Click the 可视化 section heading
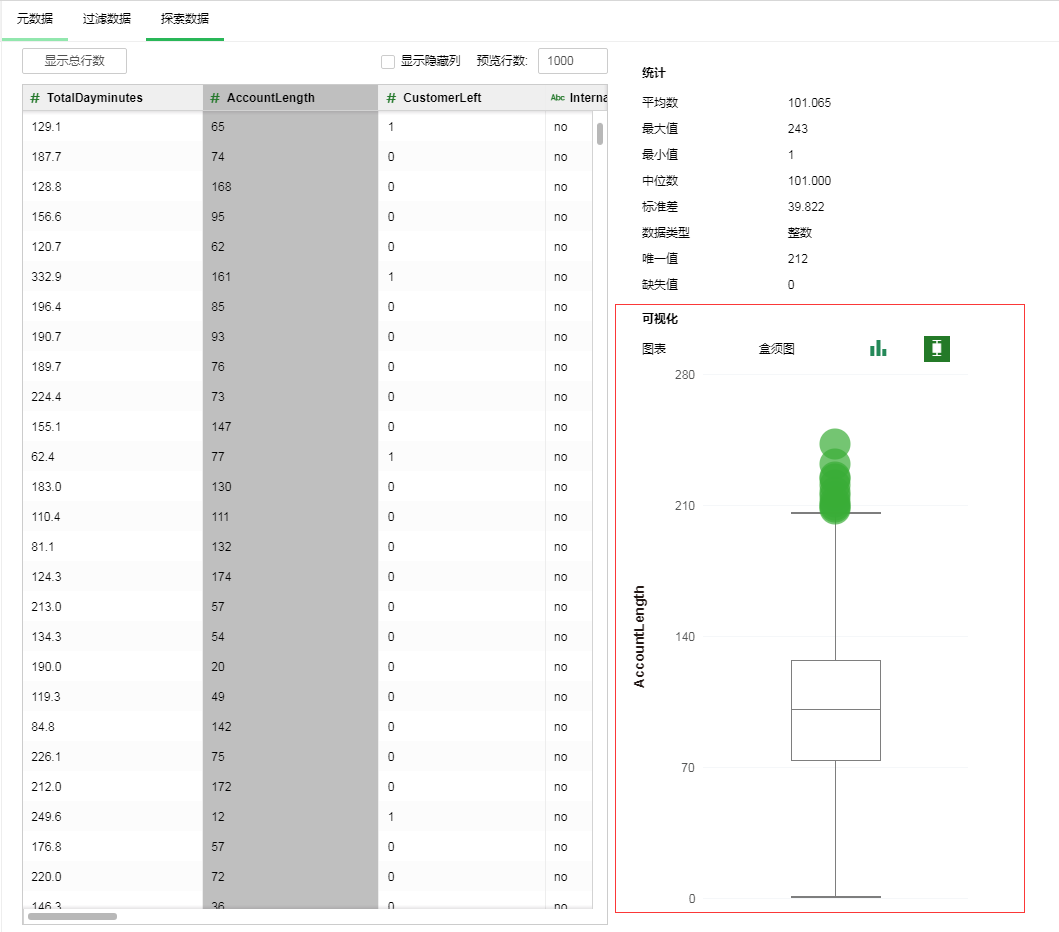Image resolution: width=1059 pixels, height=932 pixels. coord(660,319)
